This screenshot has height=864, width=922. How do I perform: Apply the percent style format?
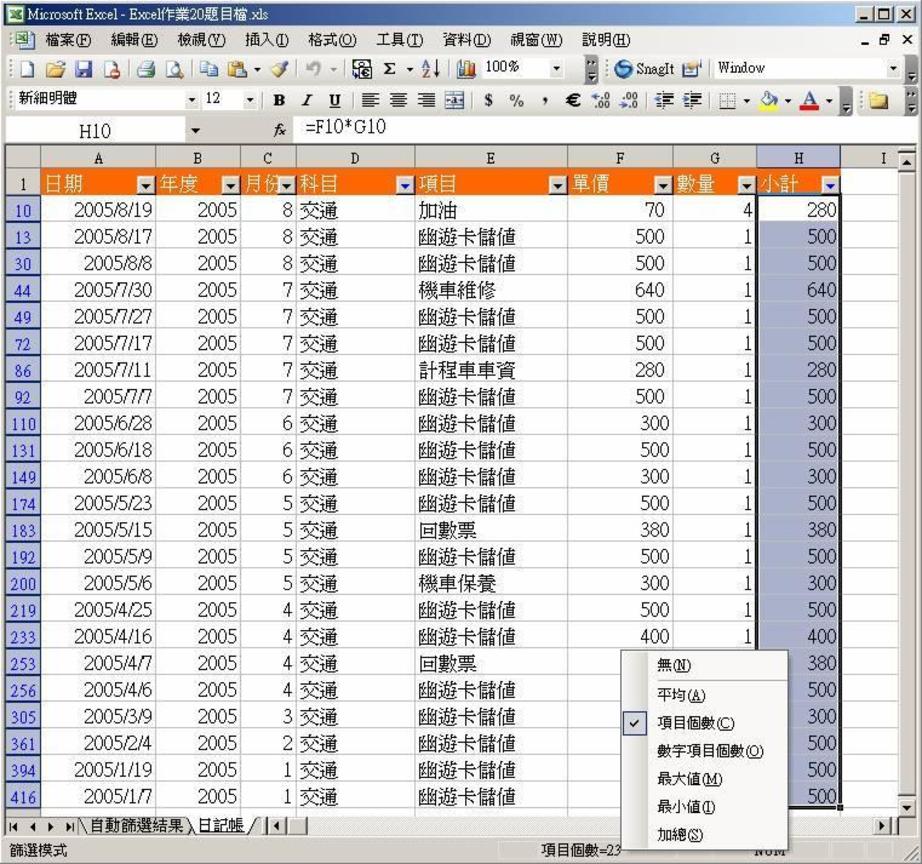(516, 100)
